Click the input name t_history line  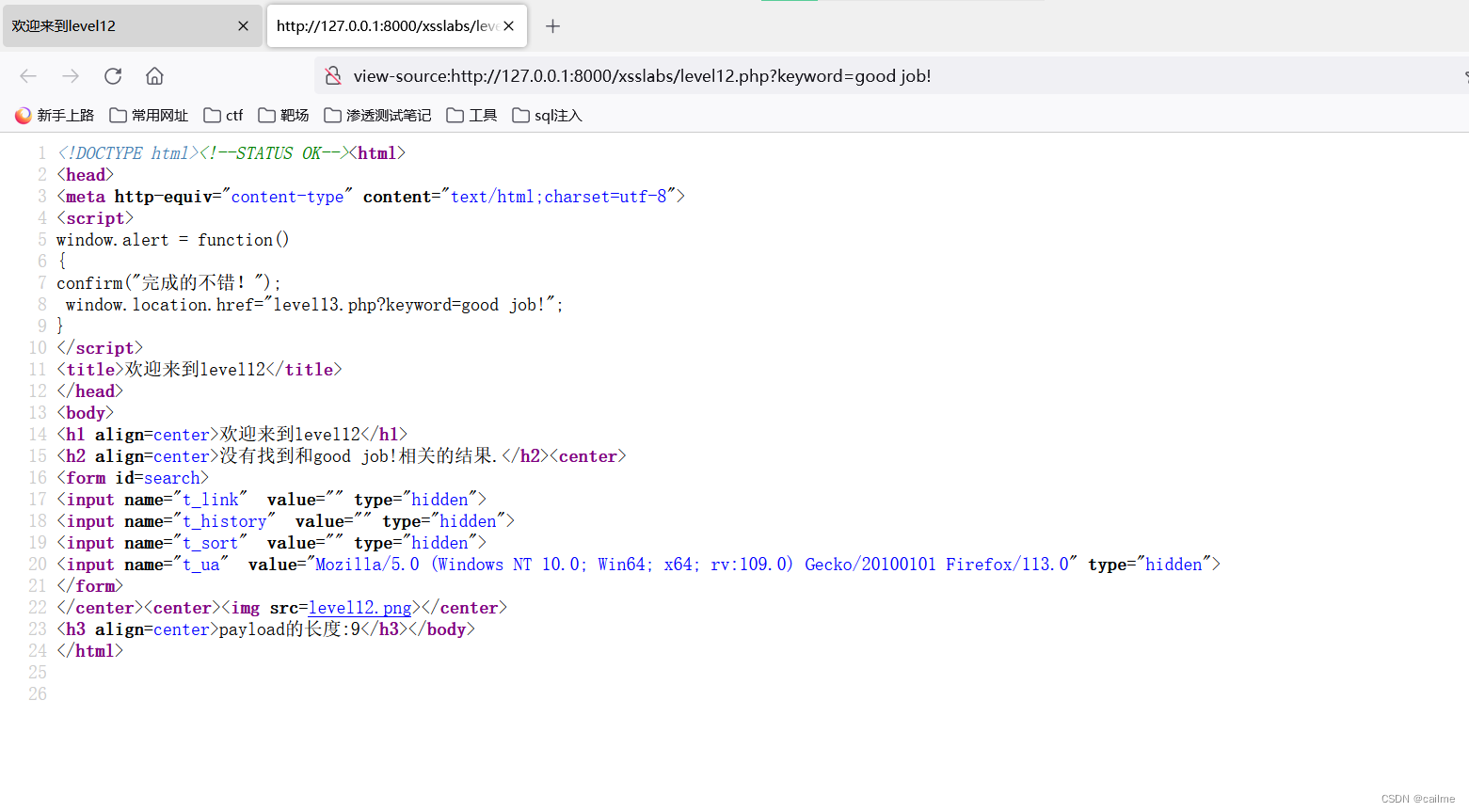point(285,521)
